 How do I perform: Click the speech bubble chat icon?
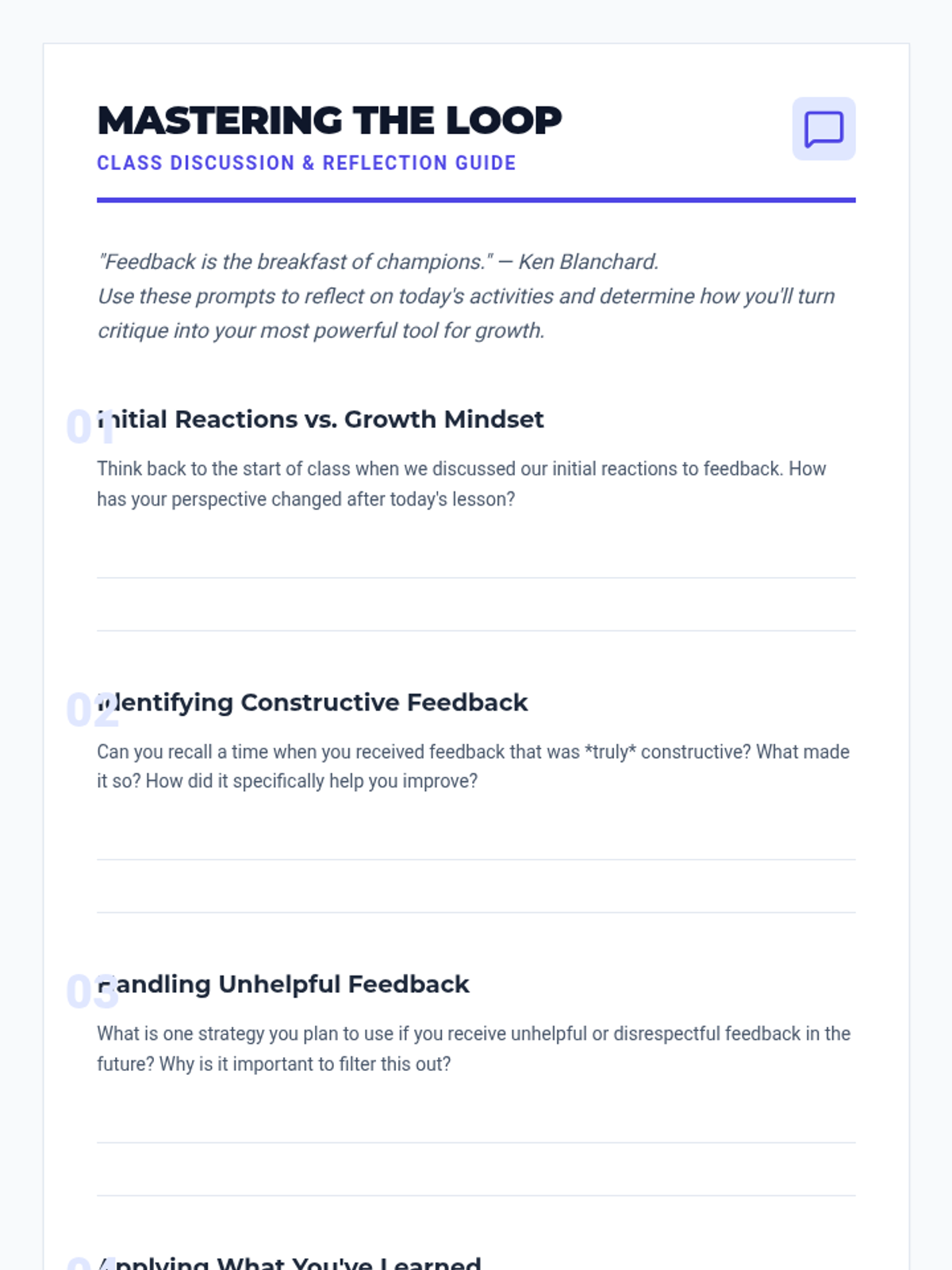point(823,129)
